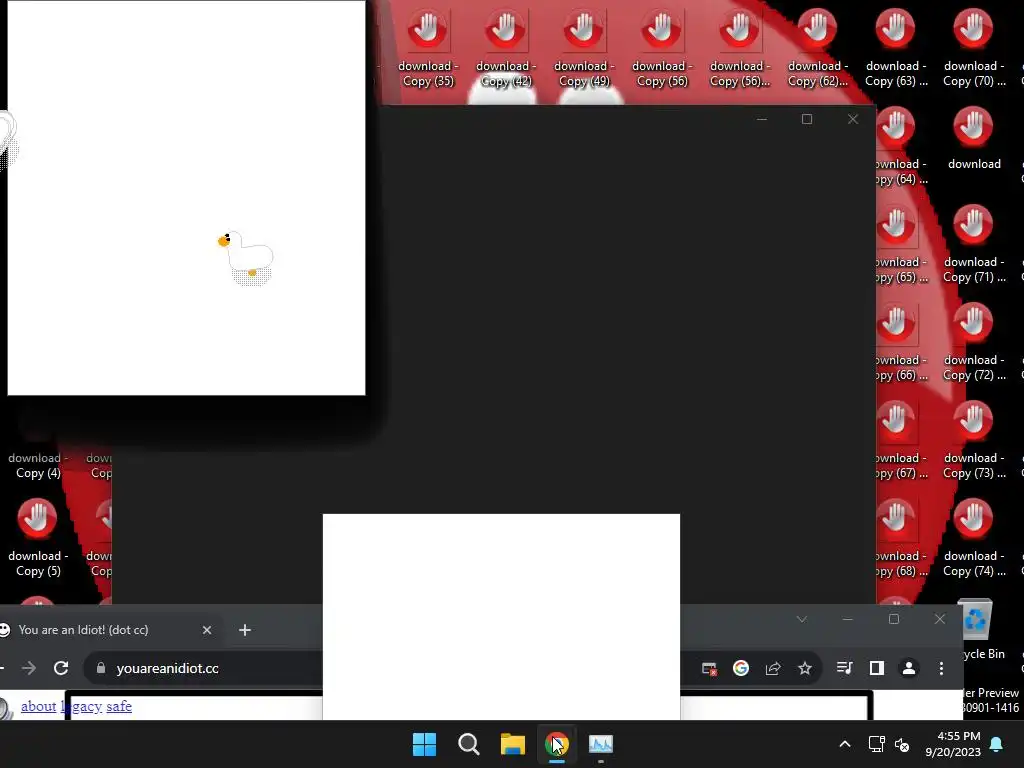This screenshot has height=768, width=1024.
Task: Close the Chrome window
Action: 940,619
